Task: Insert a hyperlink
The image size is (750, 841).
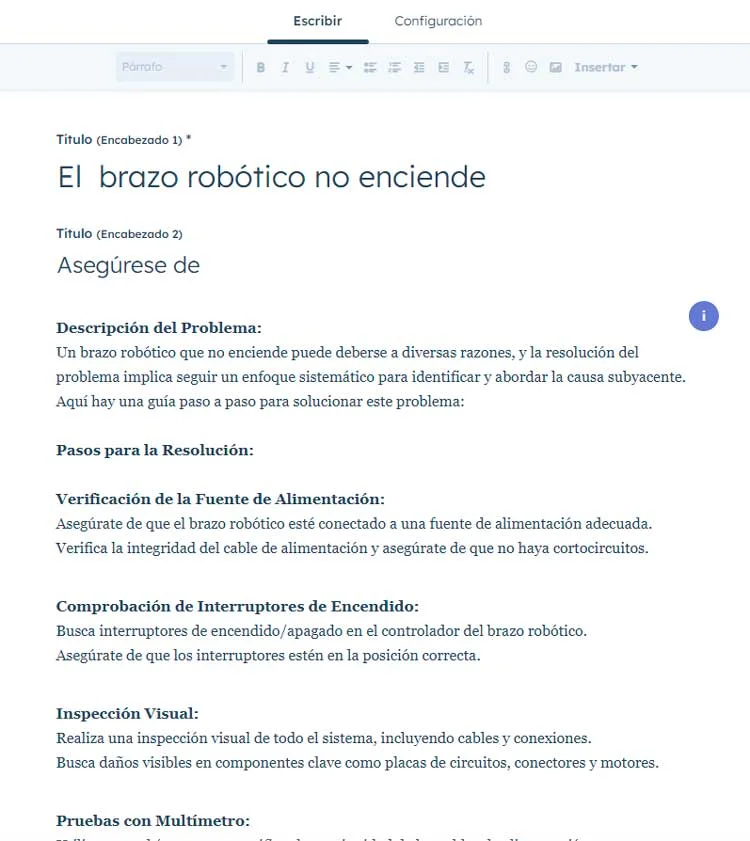Action: 506,68
